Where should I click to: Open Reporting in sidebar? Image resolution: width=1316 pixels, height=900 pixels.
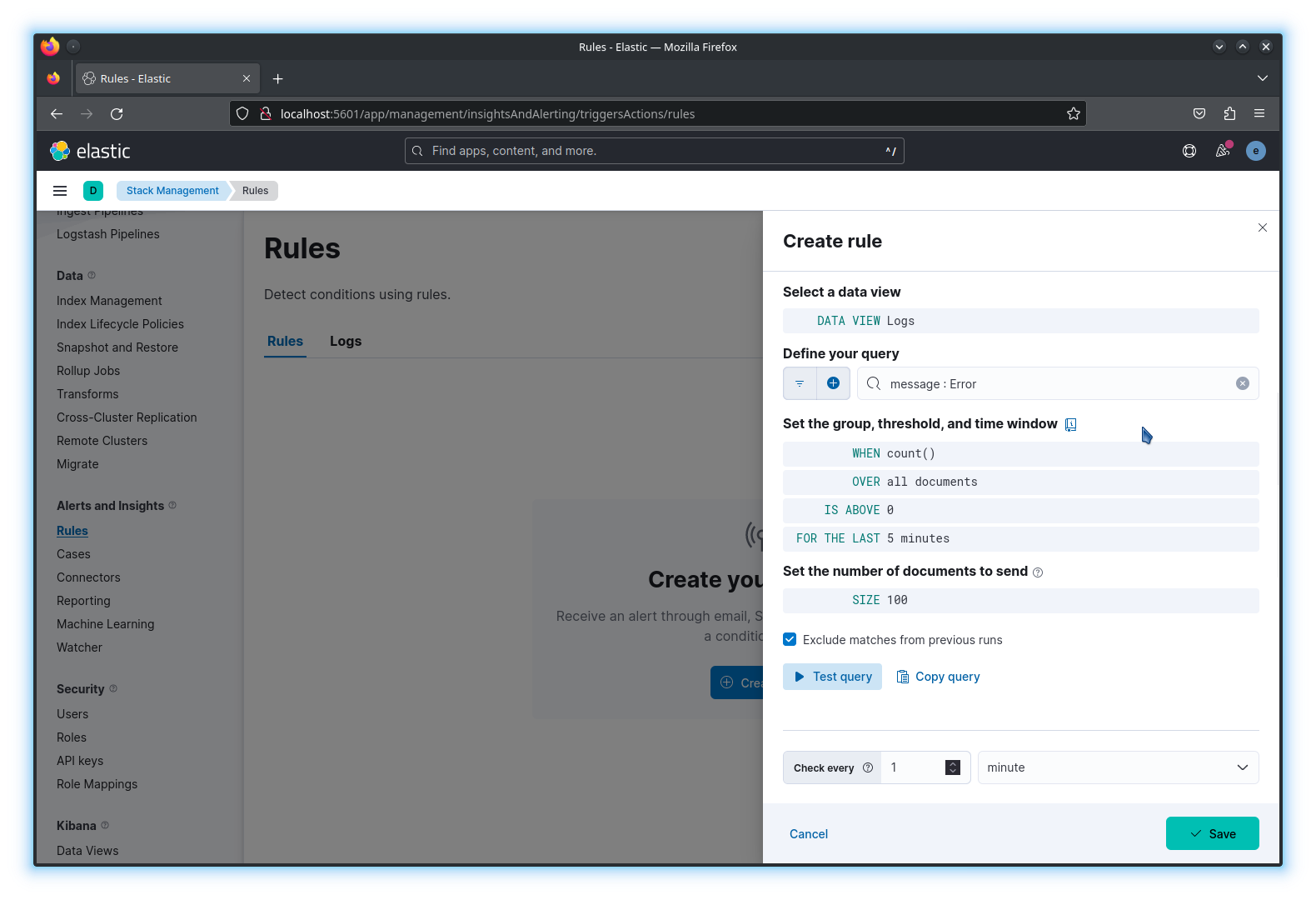[83, 601]
